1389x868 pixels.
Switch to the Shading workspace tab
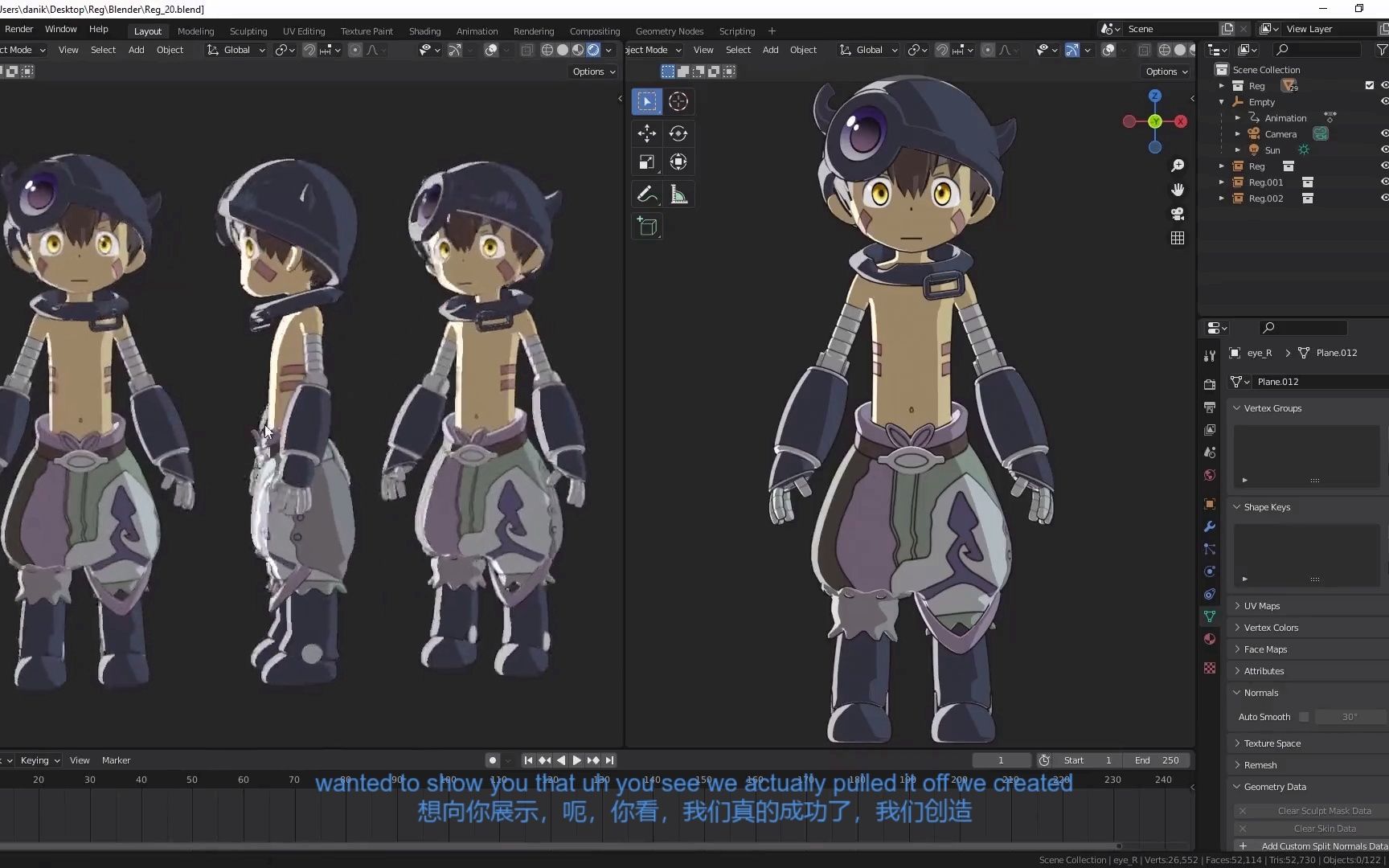(x=424, y=31)
